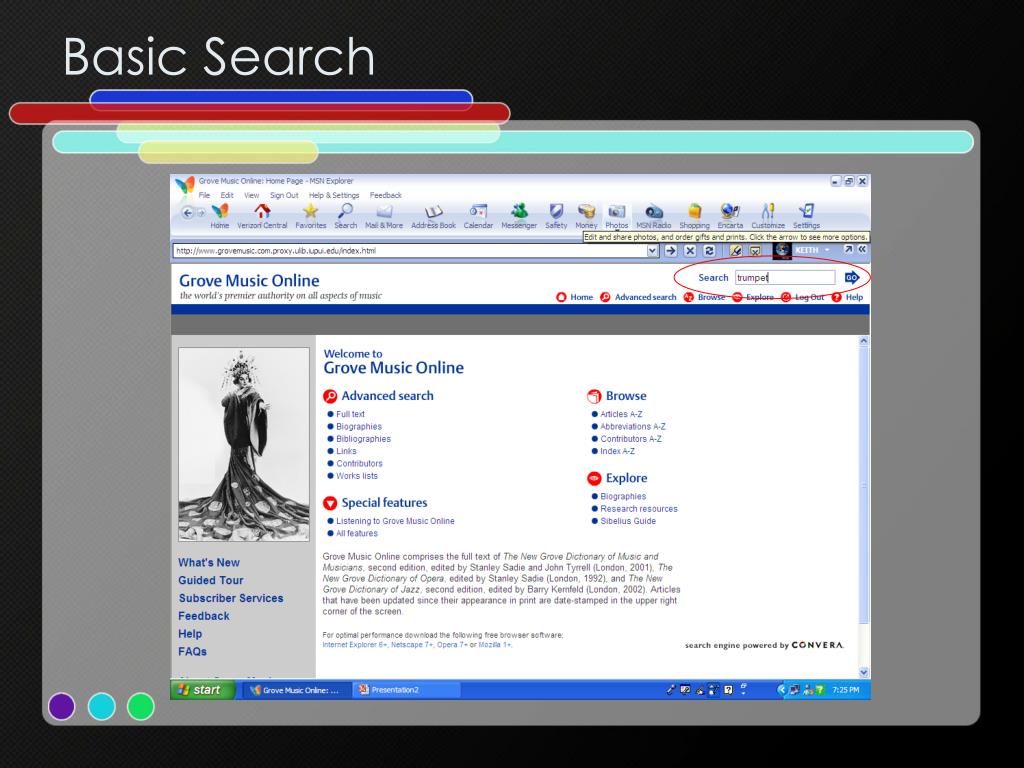Click the Search magnifier in the MSN toolbar

coord(345,216)
